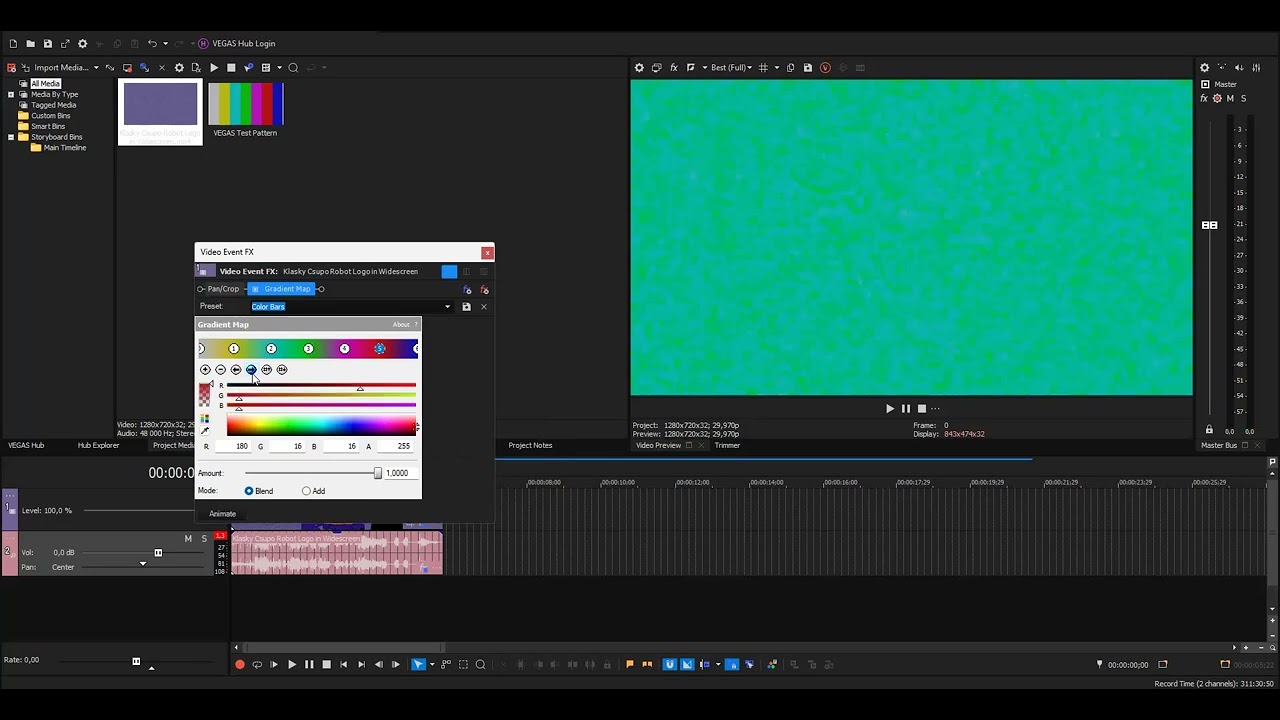Select Smart Bins folder
The height and width of the screenshot is (720, 1280).
click(48, 127)
